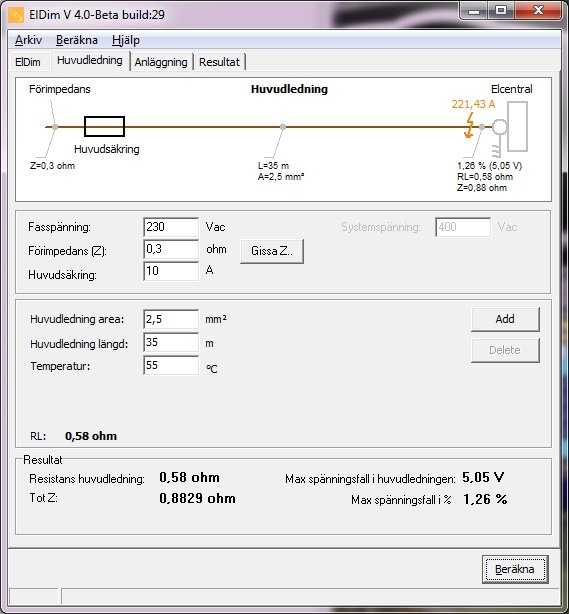Click the Gissa Z.. button

(x=272, y=251)
